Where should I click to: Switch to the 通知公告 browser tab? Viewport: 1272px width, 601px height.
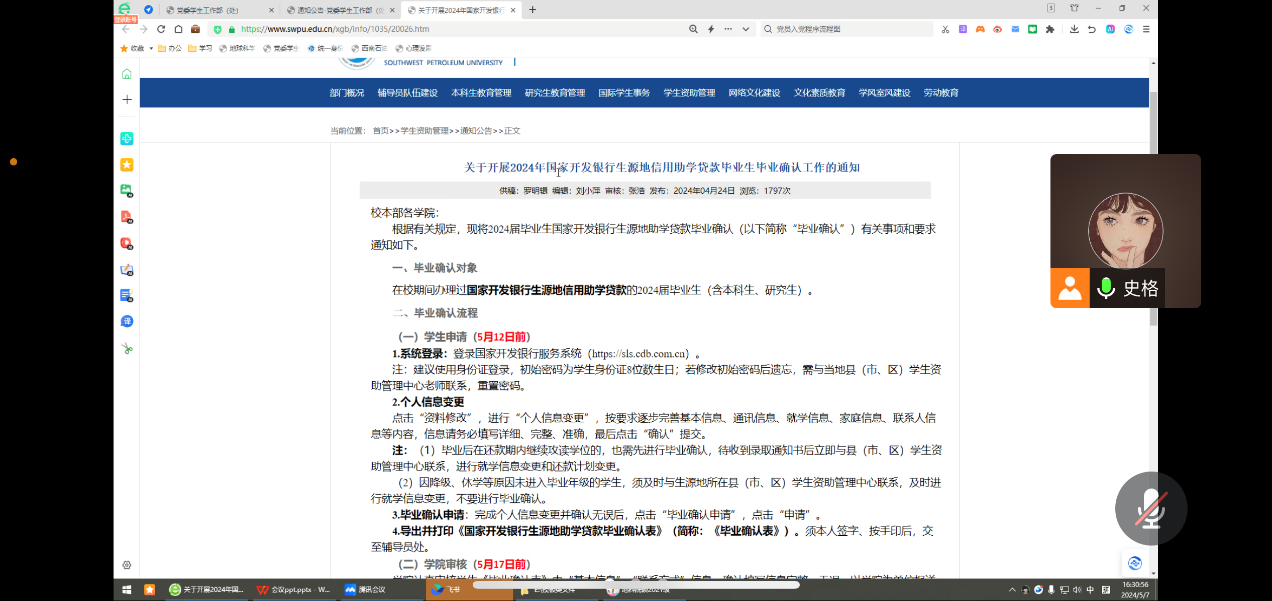pyautogui.click(x=338, y=10)
